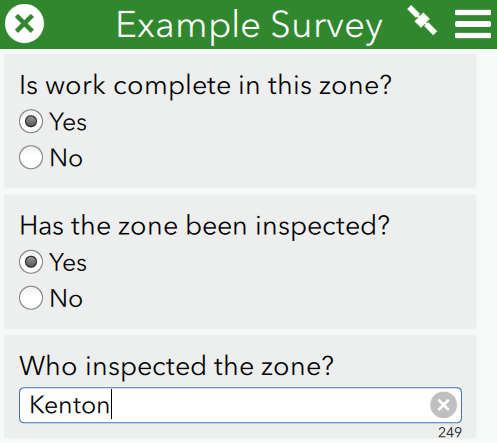
Task: Click the 'Yes' label text under zone inspected question
Action: coord(68,263)
